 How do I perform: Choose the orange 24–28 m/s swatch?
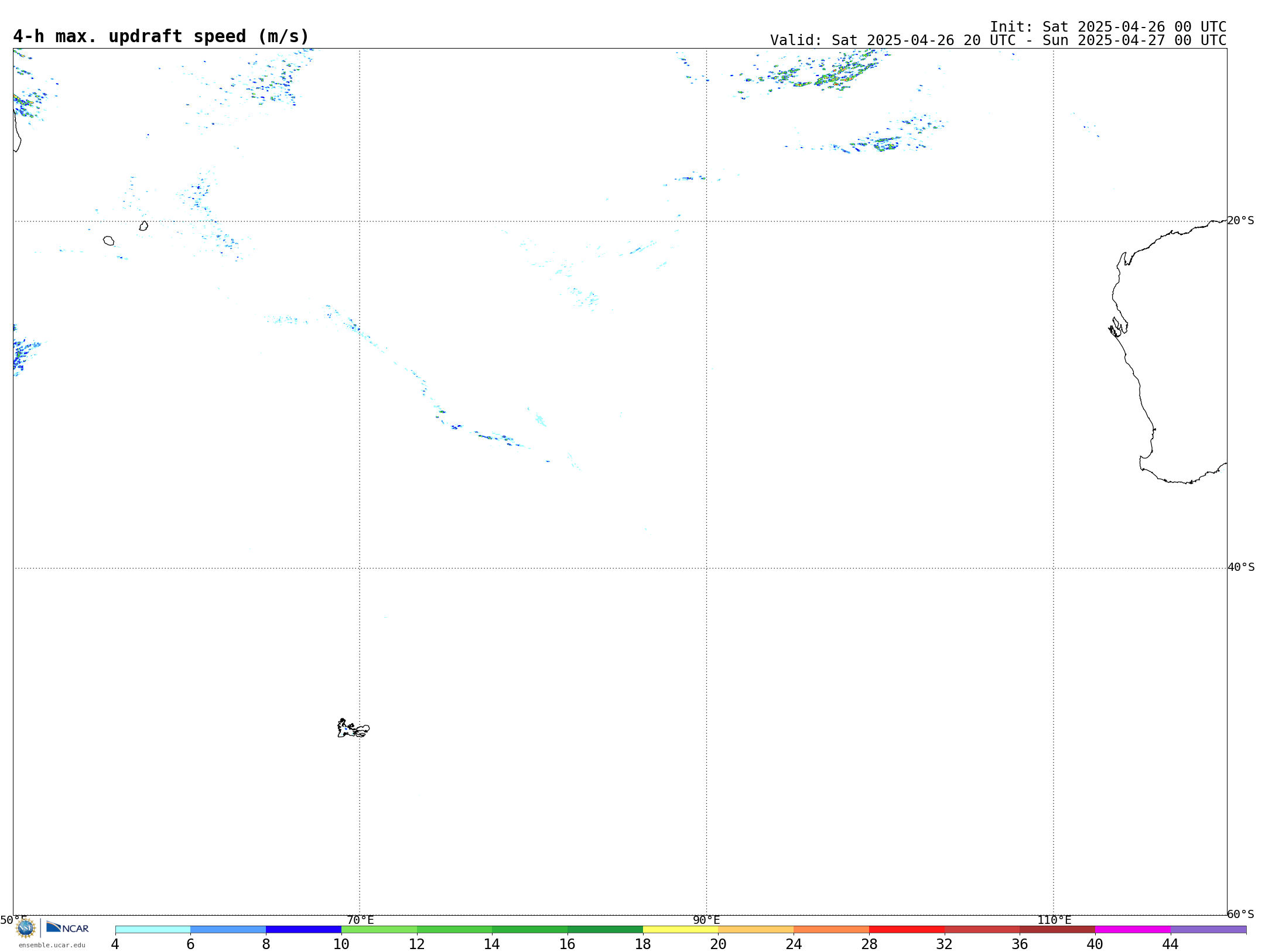coord(832,930)
